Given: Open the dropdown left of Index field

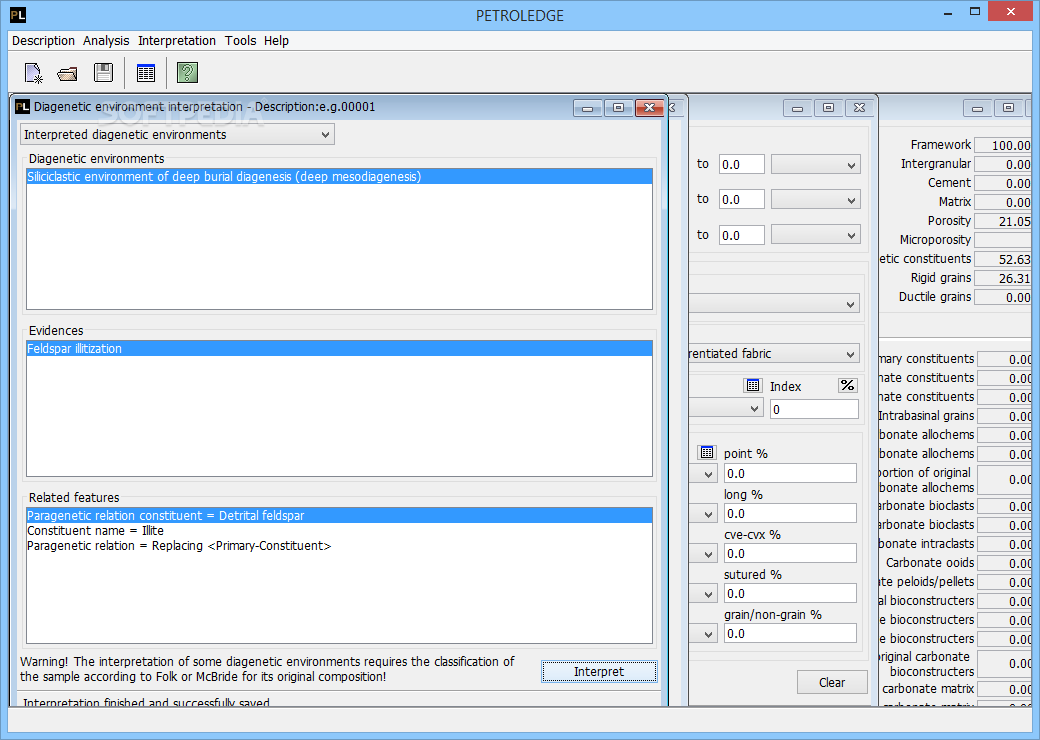Looking at the screenshot, I should click(726, 408).
